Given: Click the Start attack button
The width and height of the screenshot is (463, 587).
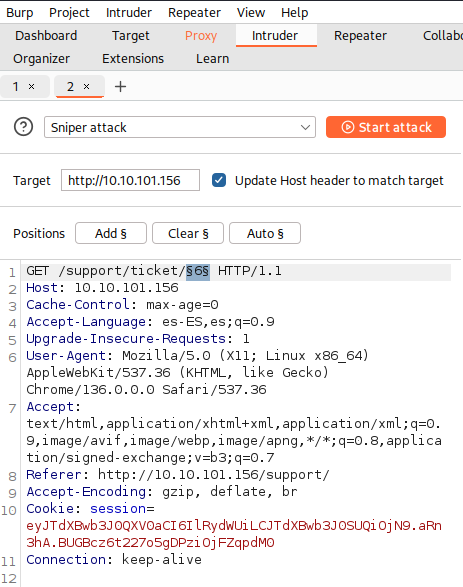Looking at the screenshot, I should [386, 127].
